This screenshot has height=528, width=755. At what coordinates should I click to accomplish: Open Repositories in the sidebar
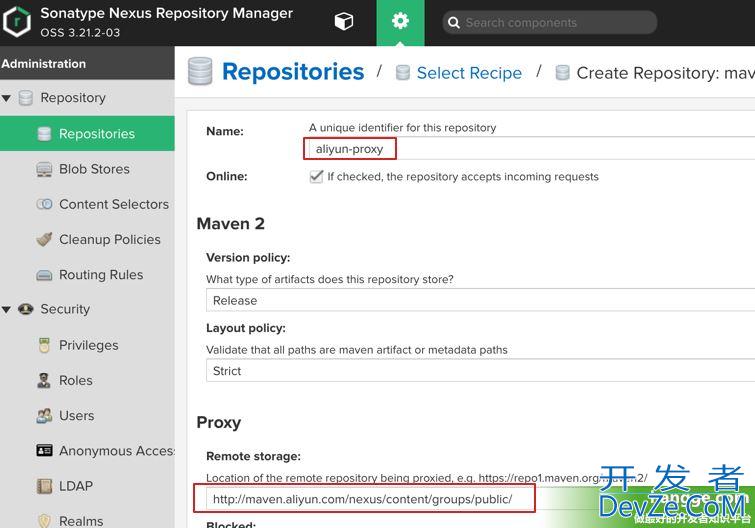[87, 133]
